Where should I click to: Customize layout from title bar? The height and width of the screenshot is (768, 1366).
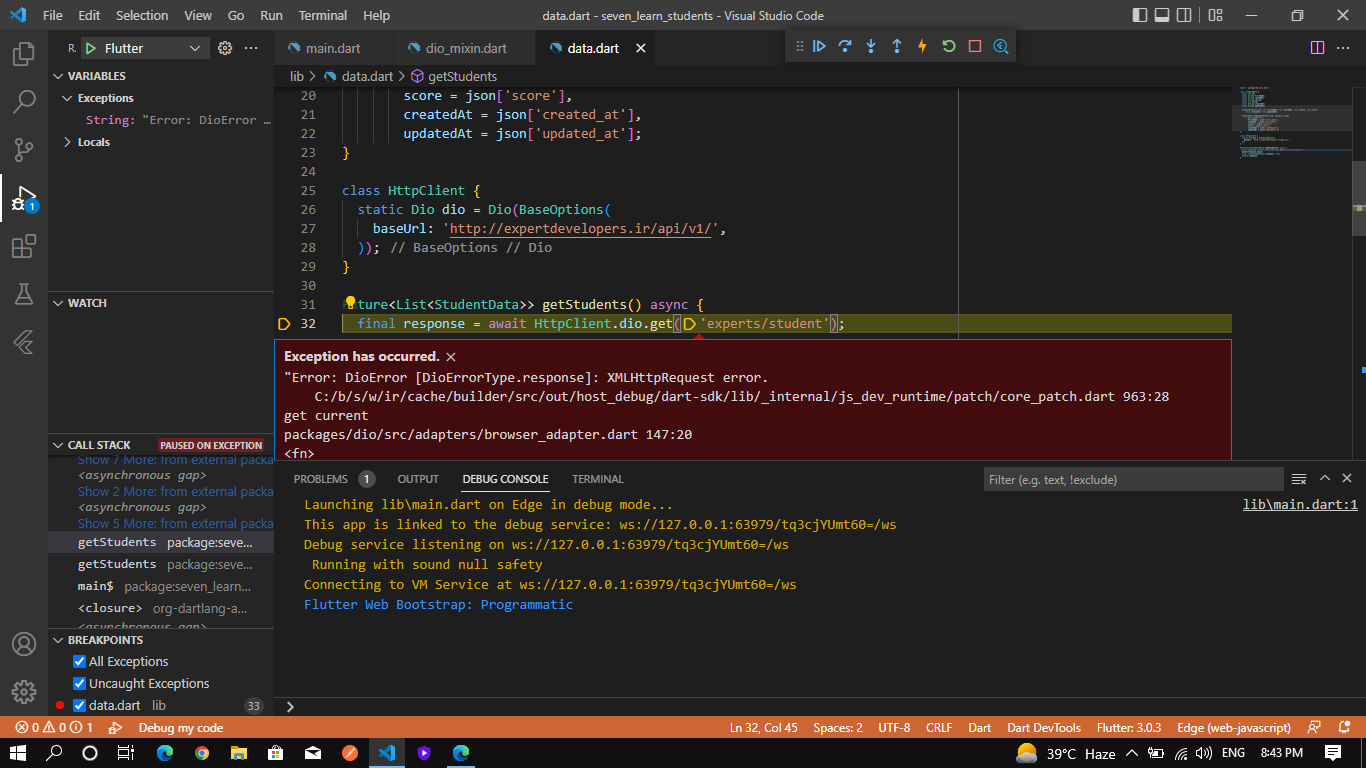pos(1215,16)
